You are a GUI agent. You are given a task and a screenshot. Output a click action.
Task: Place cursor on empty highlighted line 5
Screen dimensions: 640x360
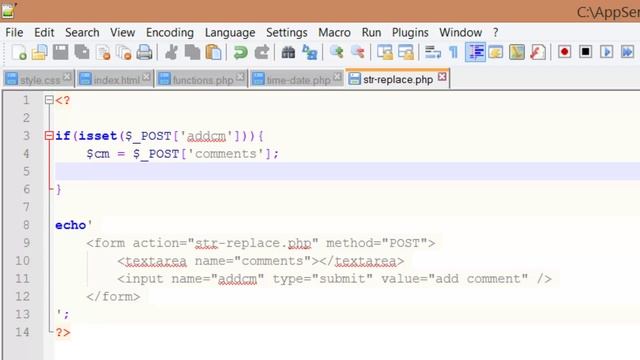[x=347, y=171]
